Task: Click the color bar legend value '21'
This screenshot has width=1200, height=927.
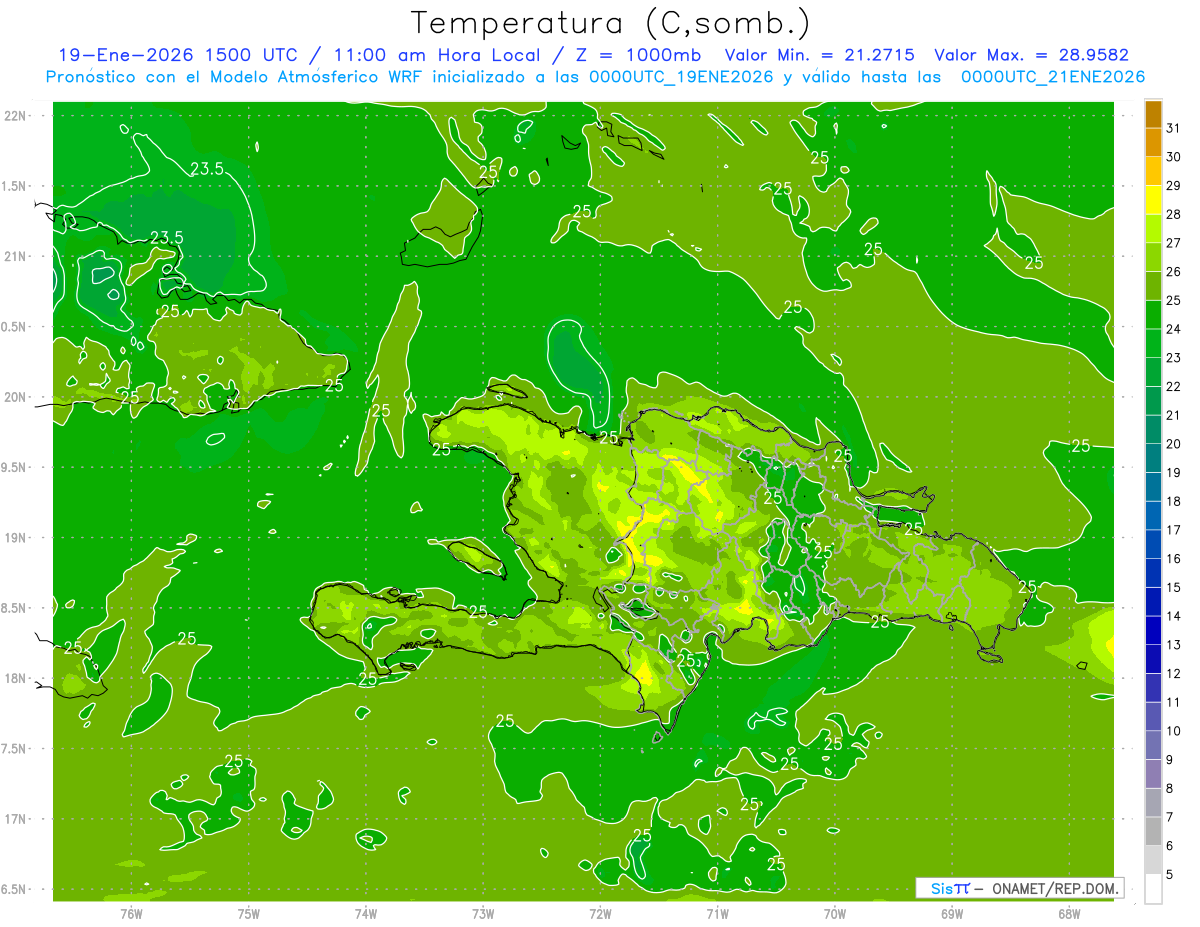Action: click(x=1174, y=415)
